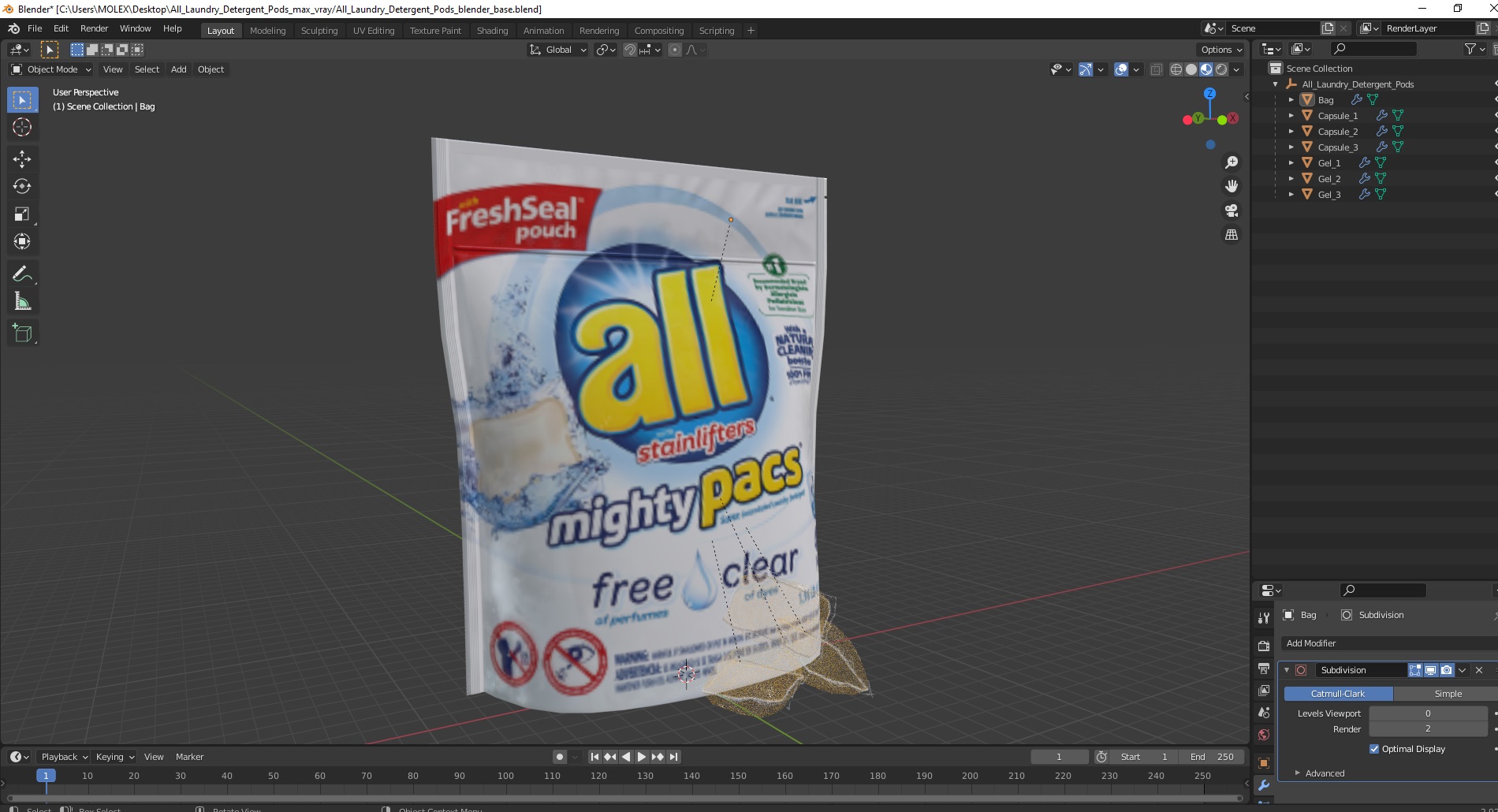Click the Add Modifier button
The width and height of the screenshot is (1498, 812).
coord(1388,643)
